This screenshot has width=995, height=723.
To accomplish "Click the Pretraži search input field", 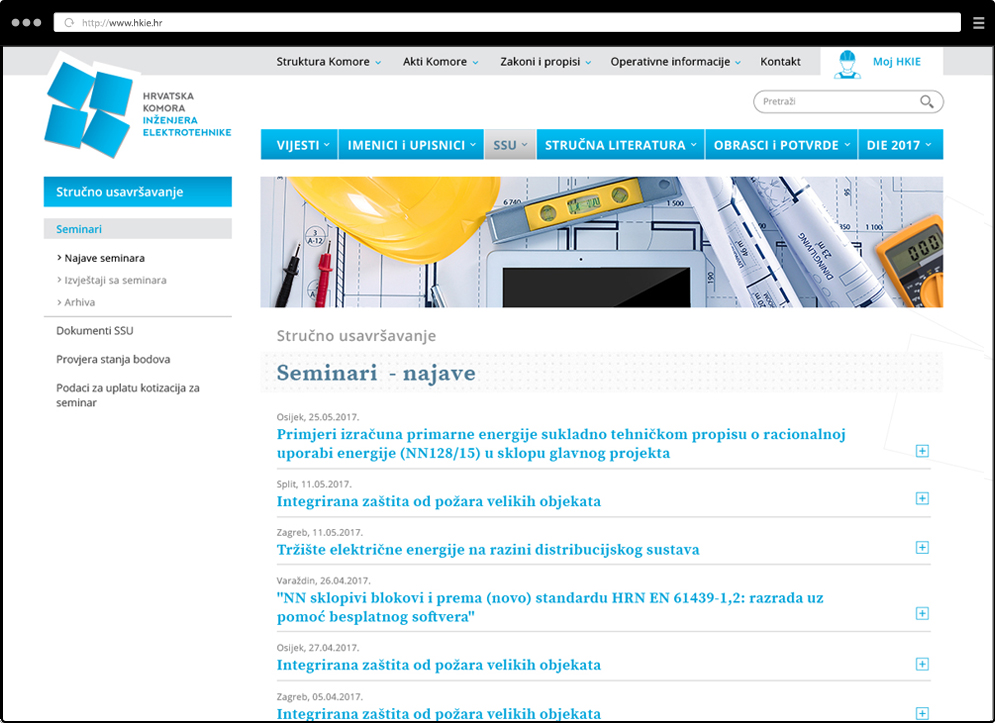I will [x=835, y=102].
